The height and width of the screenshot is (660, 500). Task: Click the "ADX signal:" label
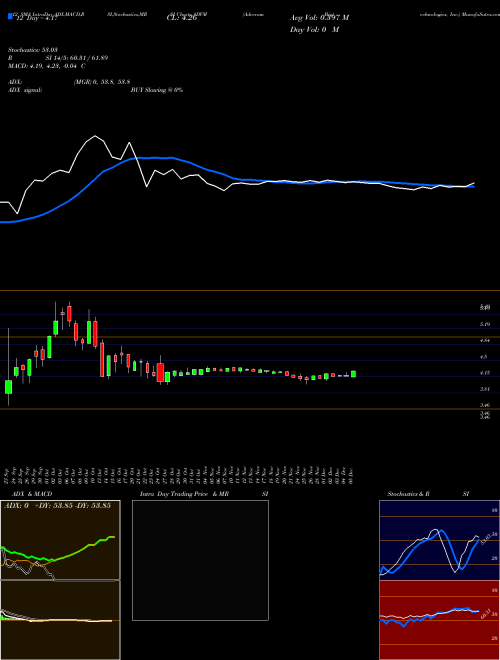point(24,90)
